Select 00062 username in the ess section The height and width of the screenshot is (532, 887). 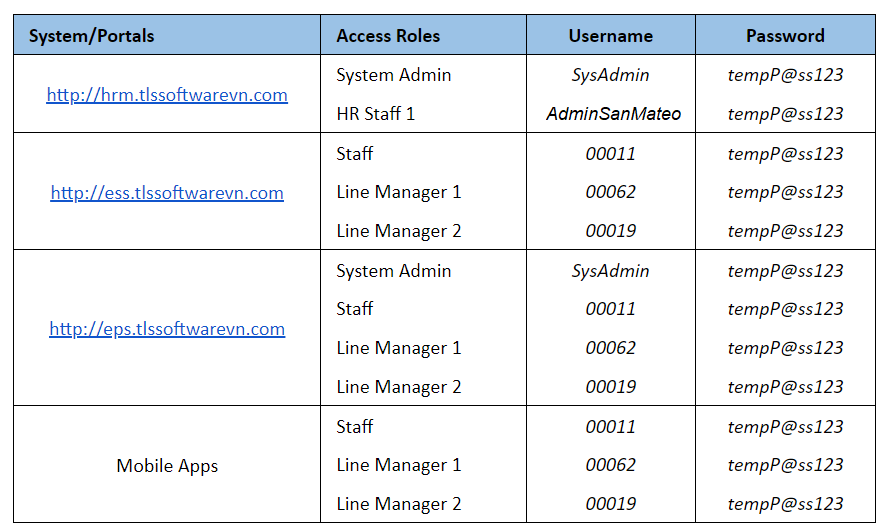(x=610, y=192)
